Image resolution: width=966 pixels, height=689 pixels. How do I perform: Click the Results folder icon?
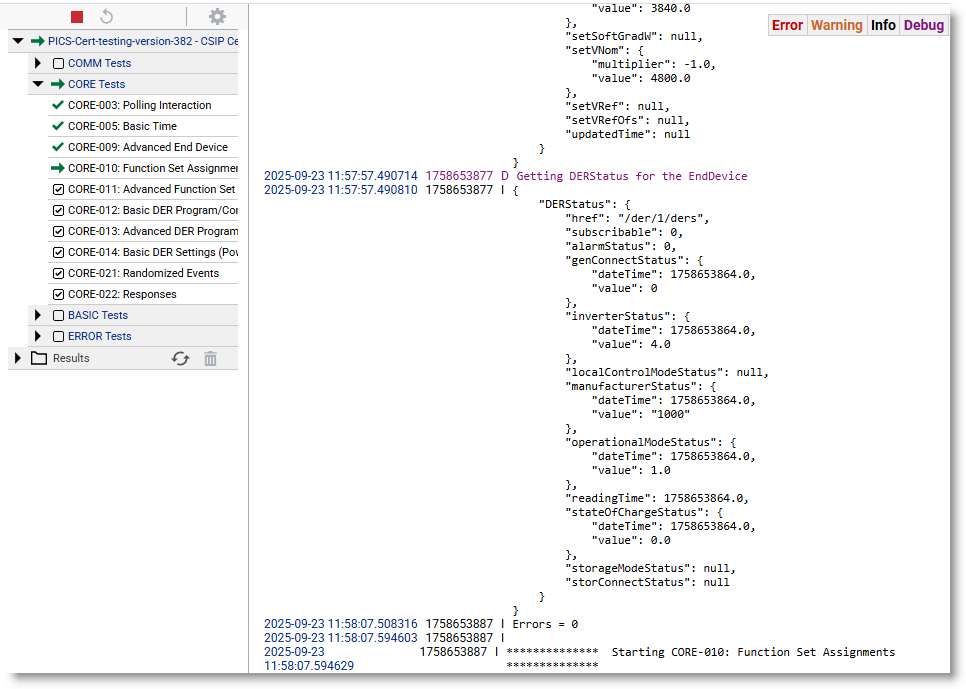tap(39, 358)
